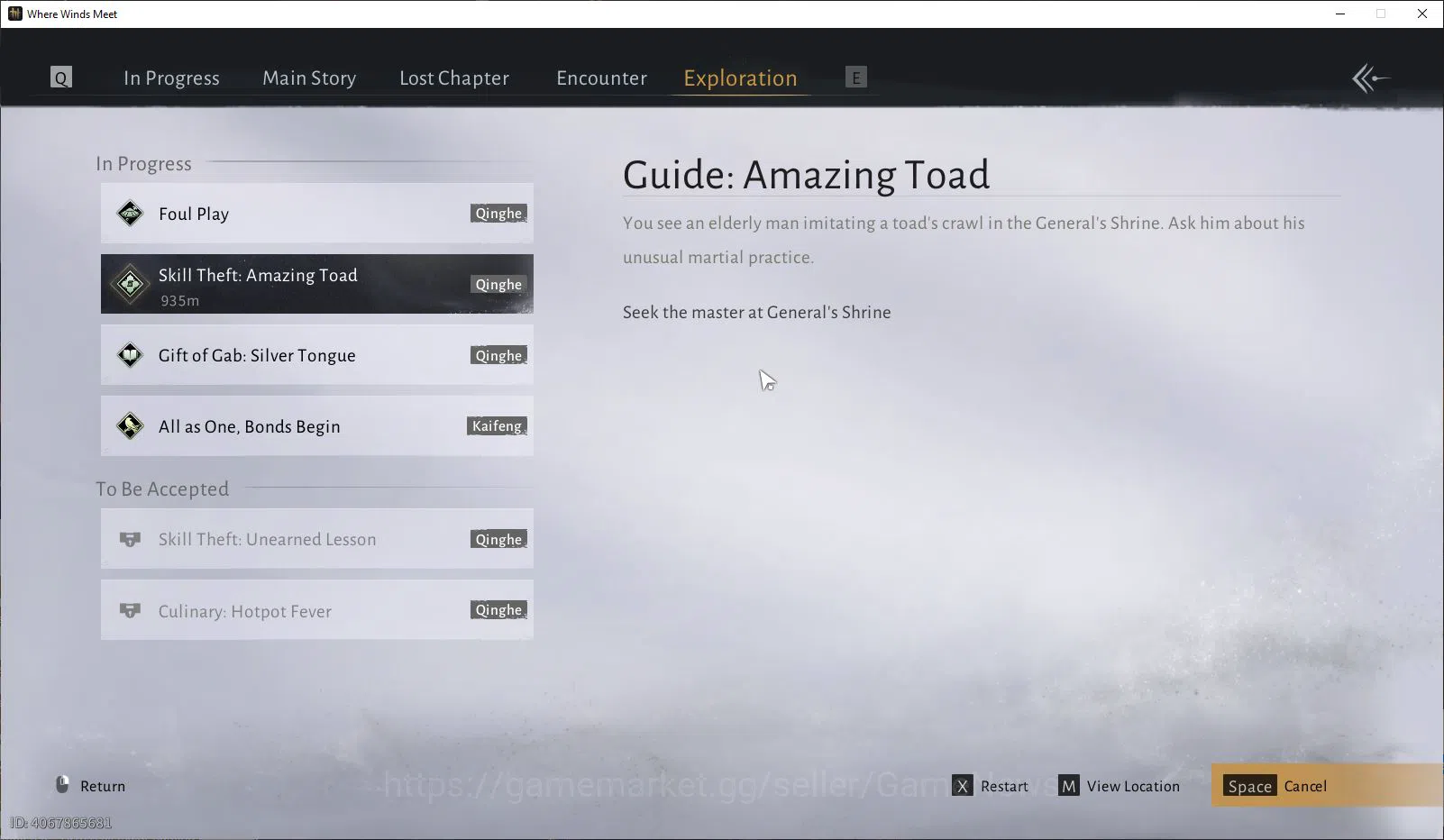The image size is (1444, 840).
Task: Click the mouse icon beside Return
Action: [62, 784]
